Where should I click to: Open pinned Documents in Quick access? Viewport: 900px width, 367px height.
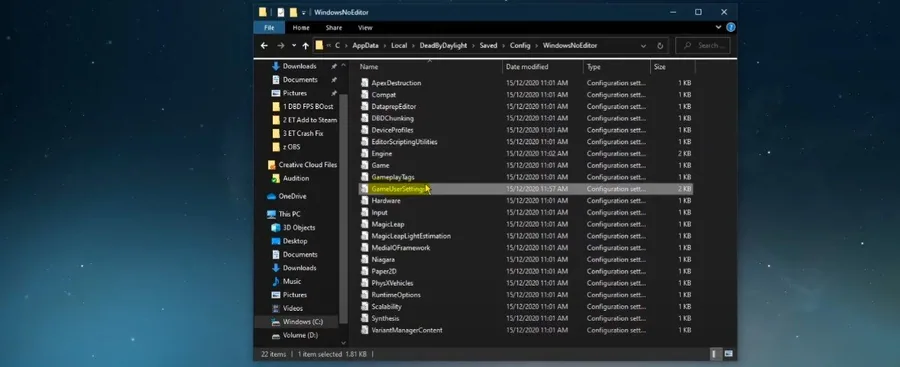point(300,80)
